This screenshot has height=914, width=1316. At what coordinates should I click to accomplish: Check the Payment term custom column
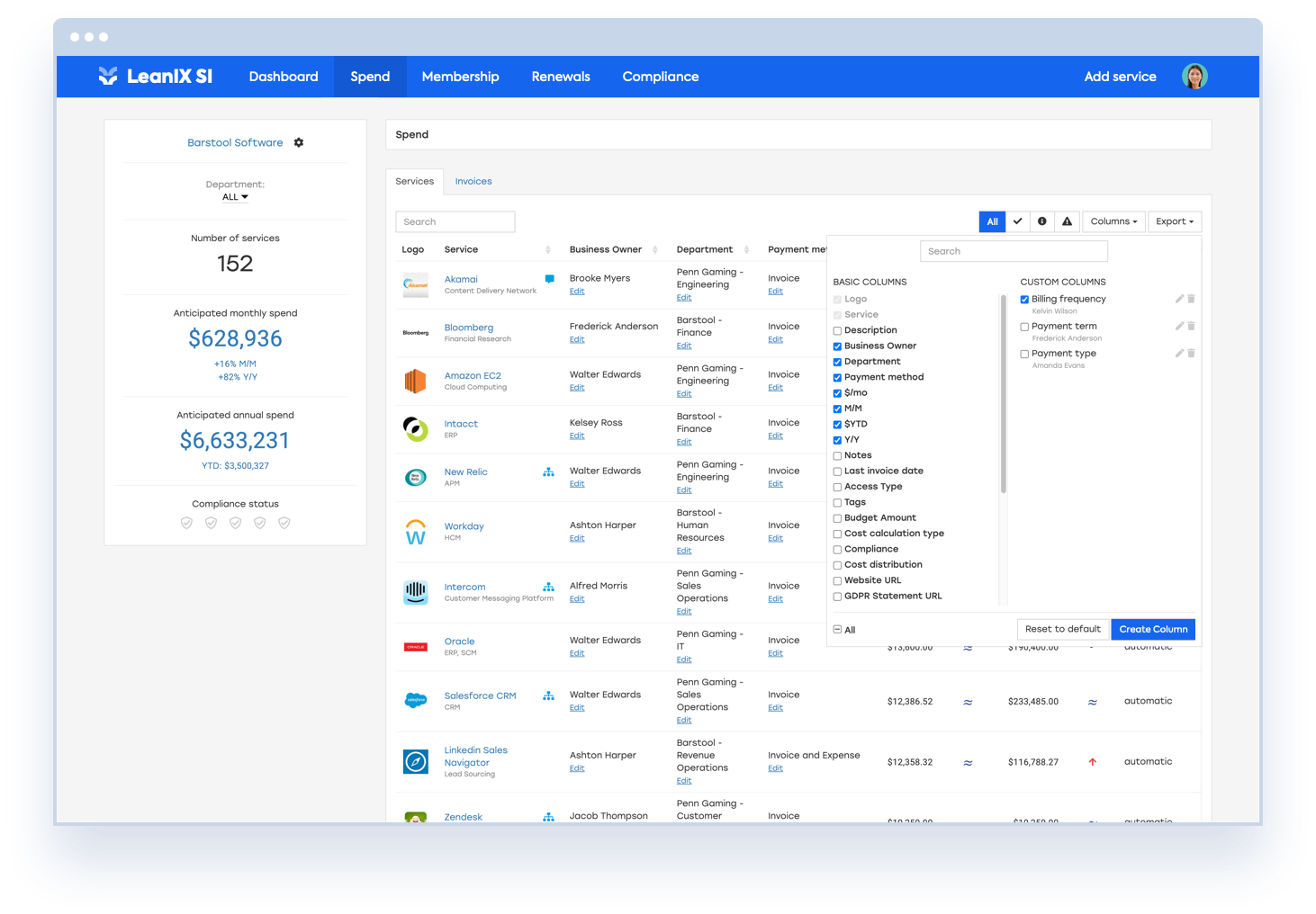click(1025, 327)
